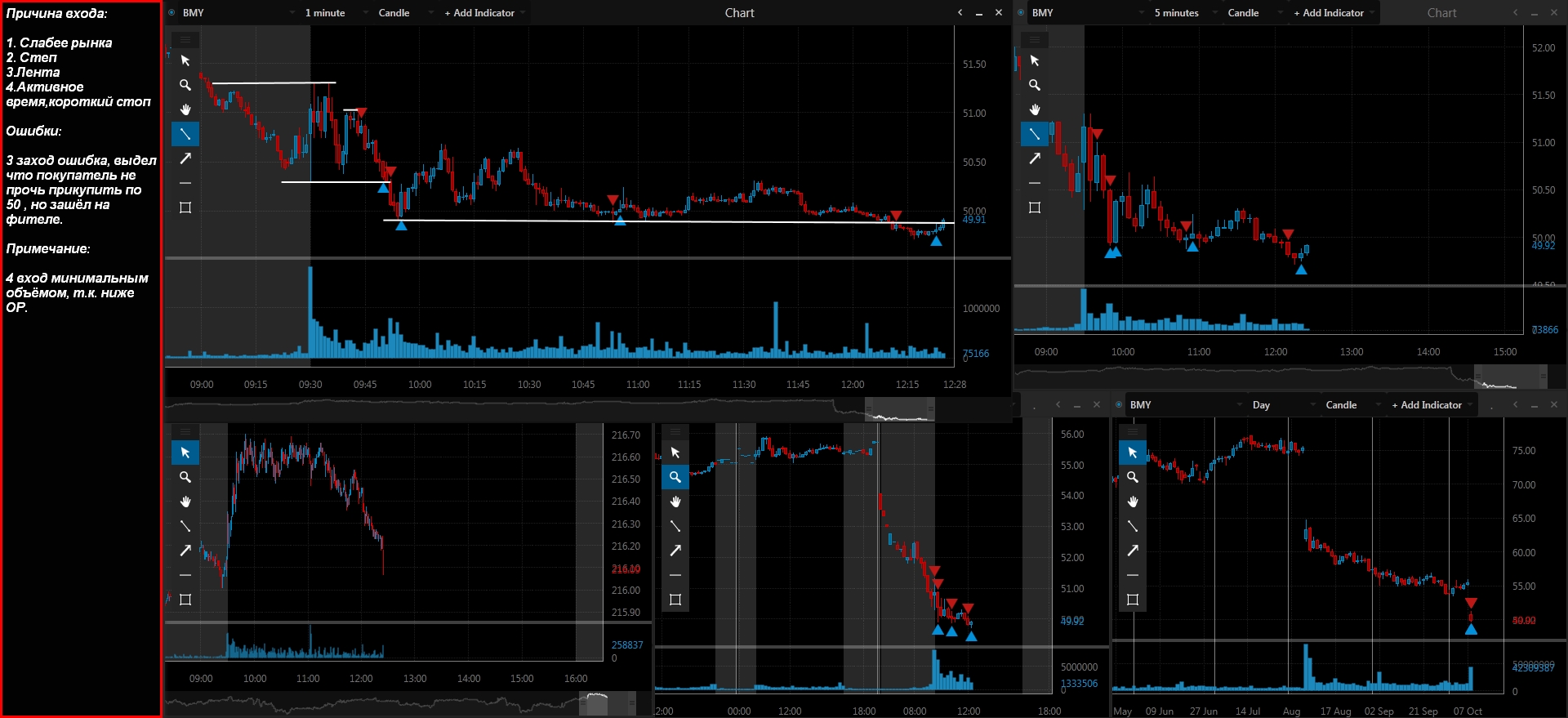Select the pointer tool in the 1 minute chart
Screen dimensions: 1568x718
tap(185, 60)
